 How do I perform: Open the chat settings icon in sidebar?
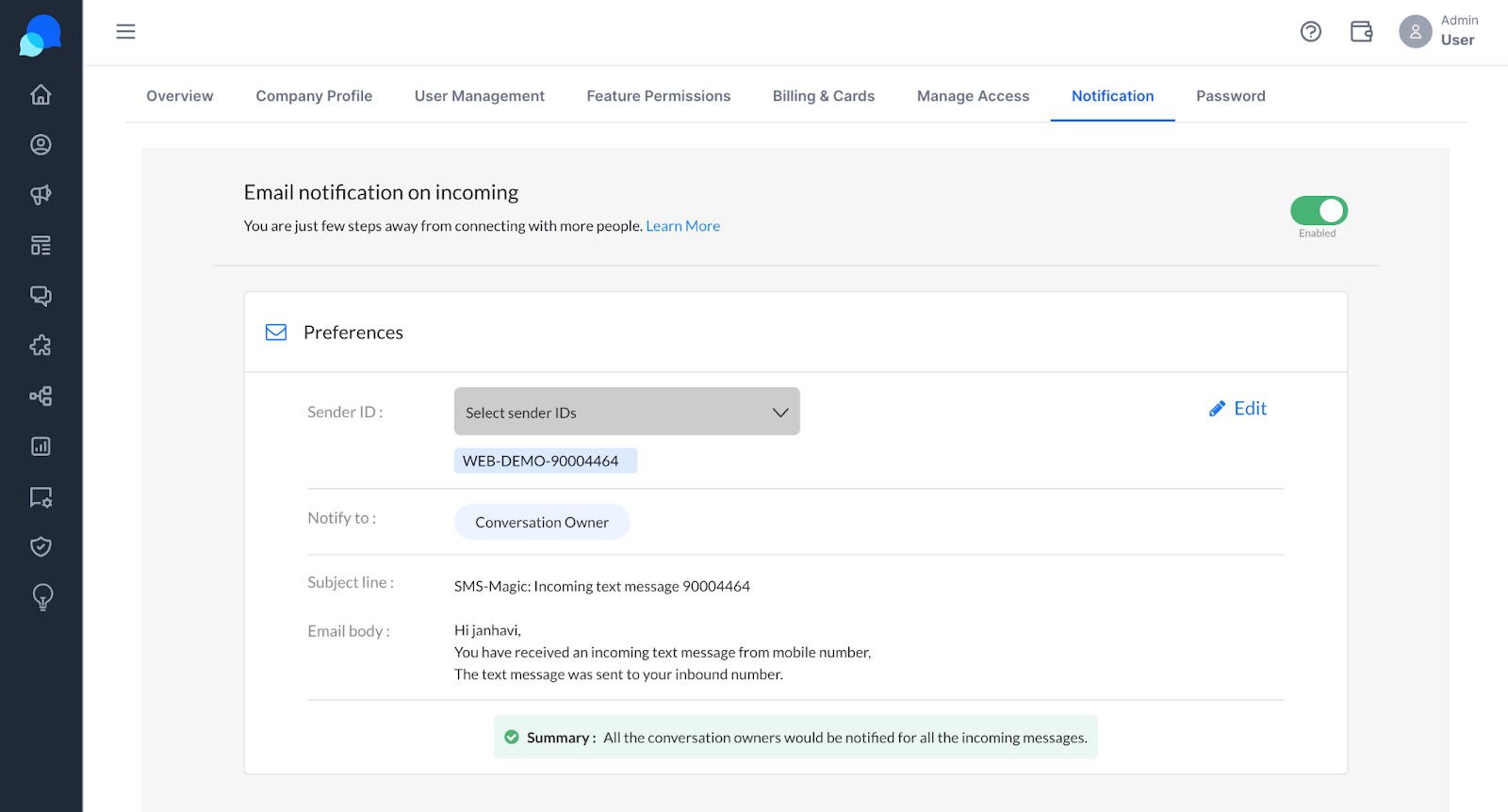(x=41, y=497)
